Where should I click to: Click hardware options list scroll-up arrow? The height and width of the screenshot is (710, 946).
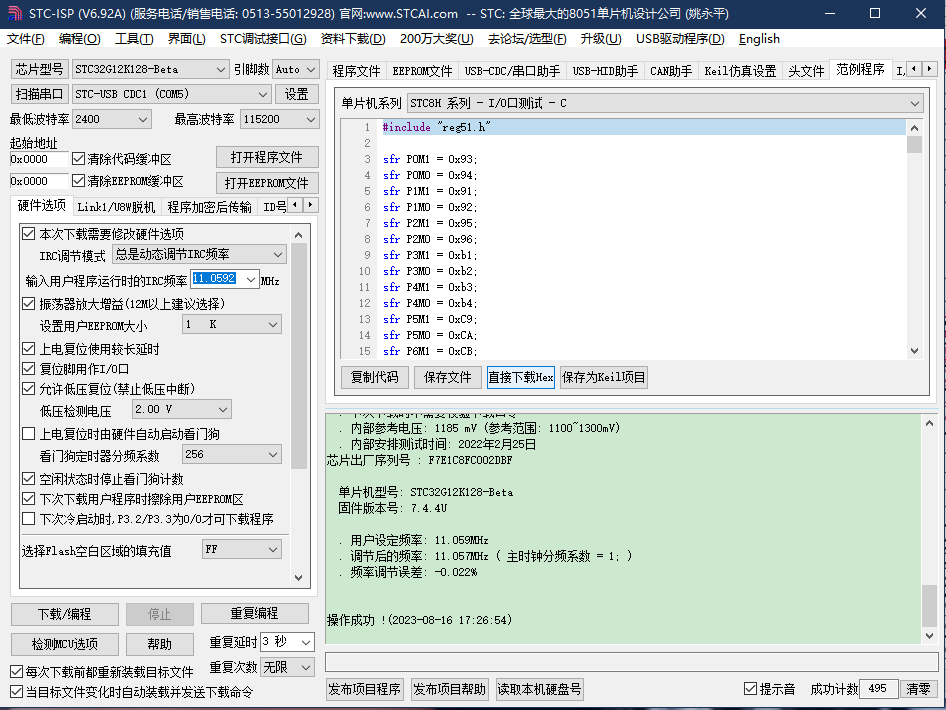299,235
